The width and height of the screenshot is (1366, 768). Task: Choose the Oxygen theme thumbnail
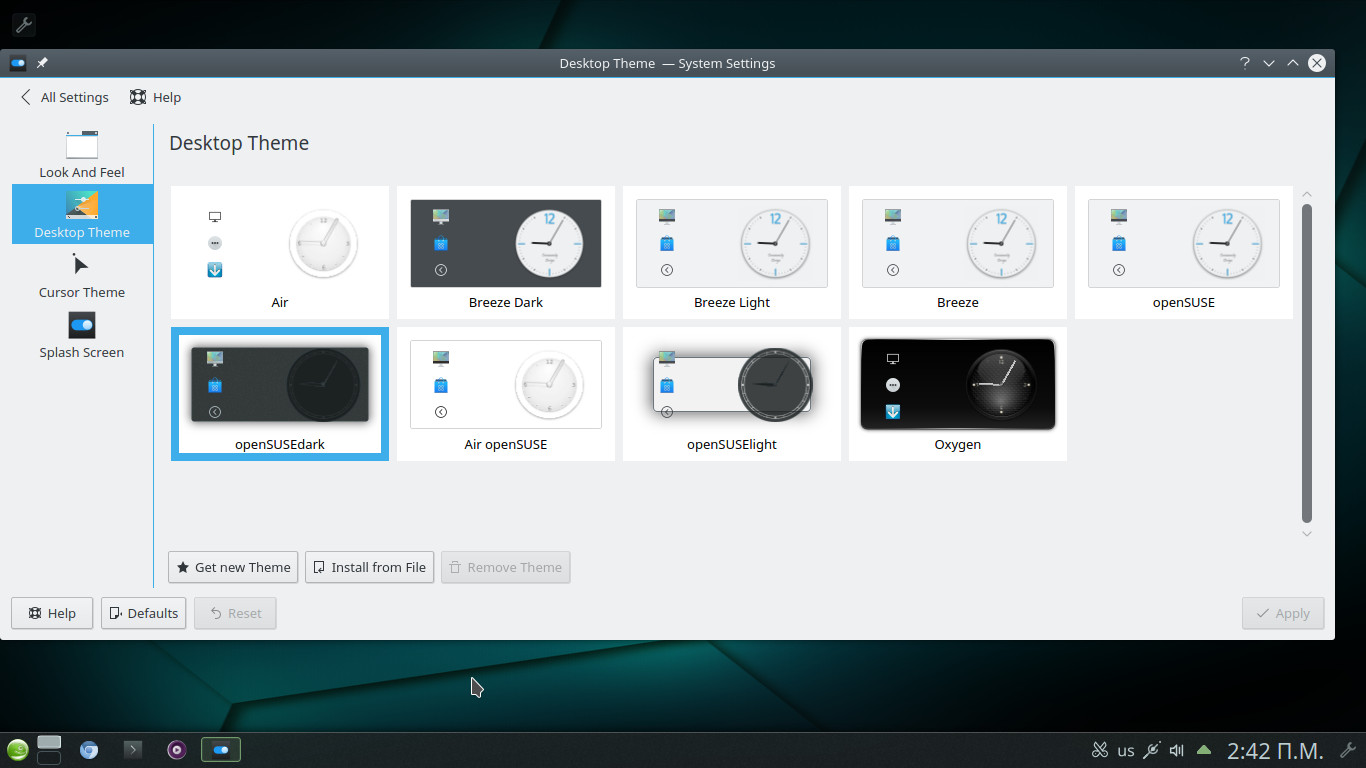[x=957, y=394]
